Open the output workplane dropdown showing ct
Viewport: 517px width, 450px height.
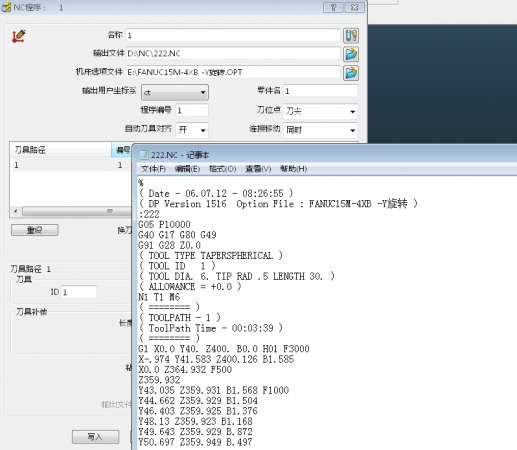175,92
